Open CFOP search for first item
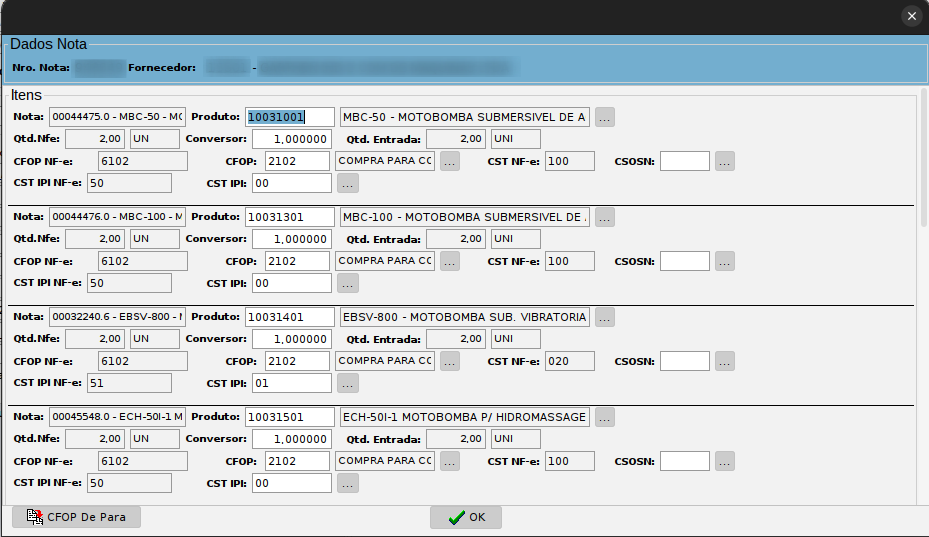 click(449, 161)
